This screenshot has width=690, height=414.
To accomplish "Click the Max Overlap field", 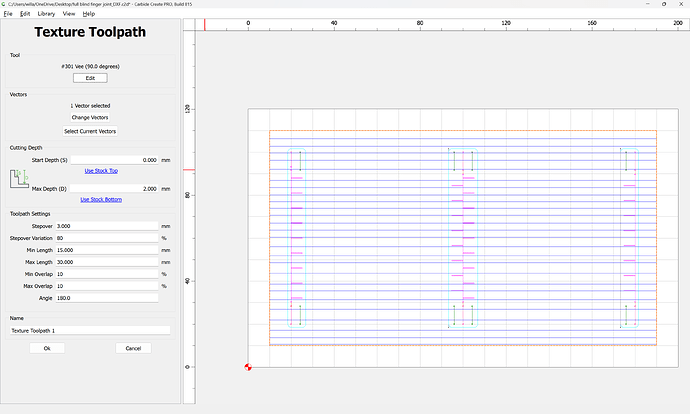I will (106, 286).
